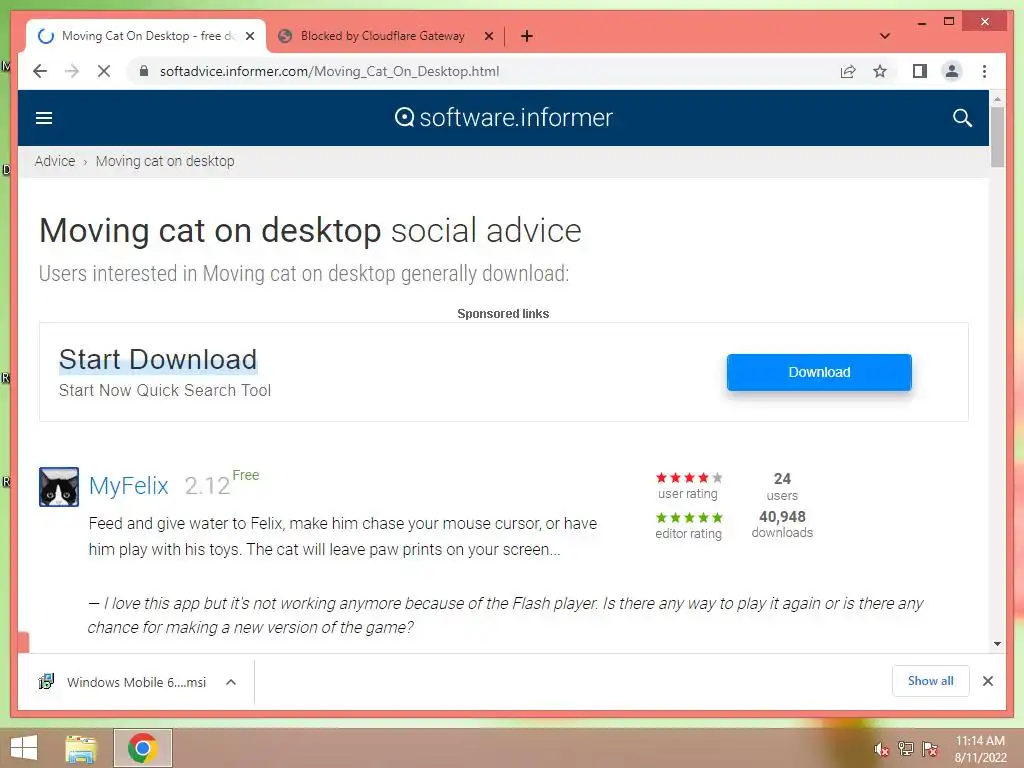This screenshot has height=768, width=1024.
Task: Click Moving cat on desktop breadcrumb
Action: pos(165,161)
